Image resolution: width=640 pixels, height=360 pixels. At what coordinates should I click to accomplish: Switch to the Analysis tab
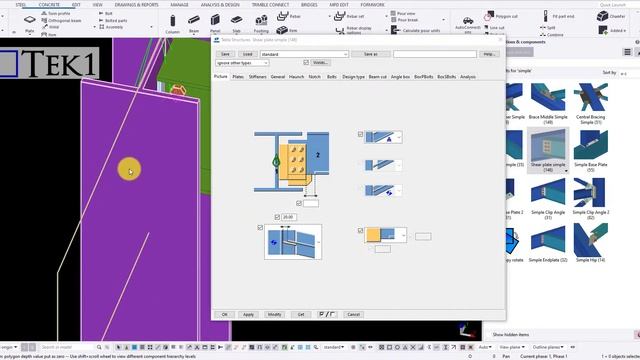pos(468,77)
